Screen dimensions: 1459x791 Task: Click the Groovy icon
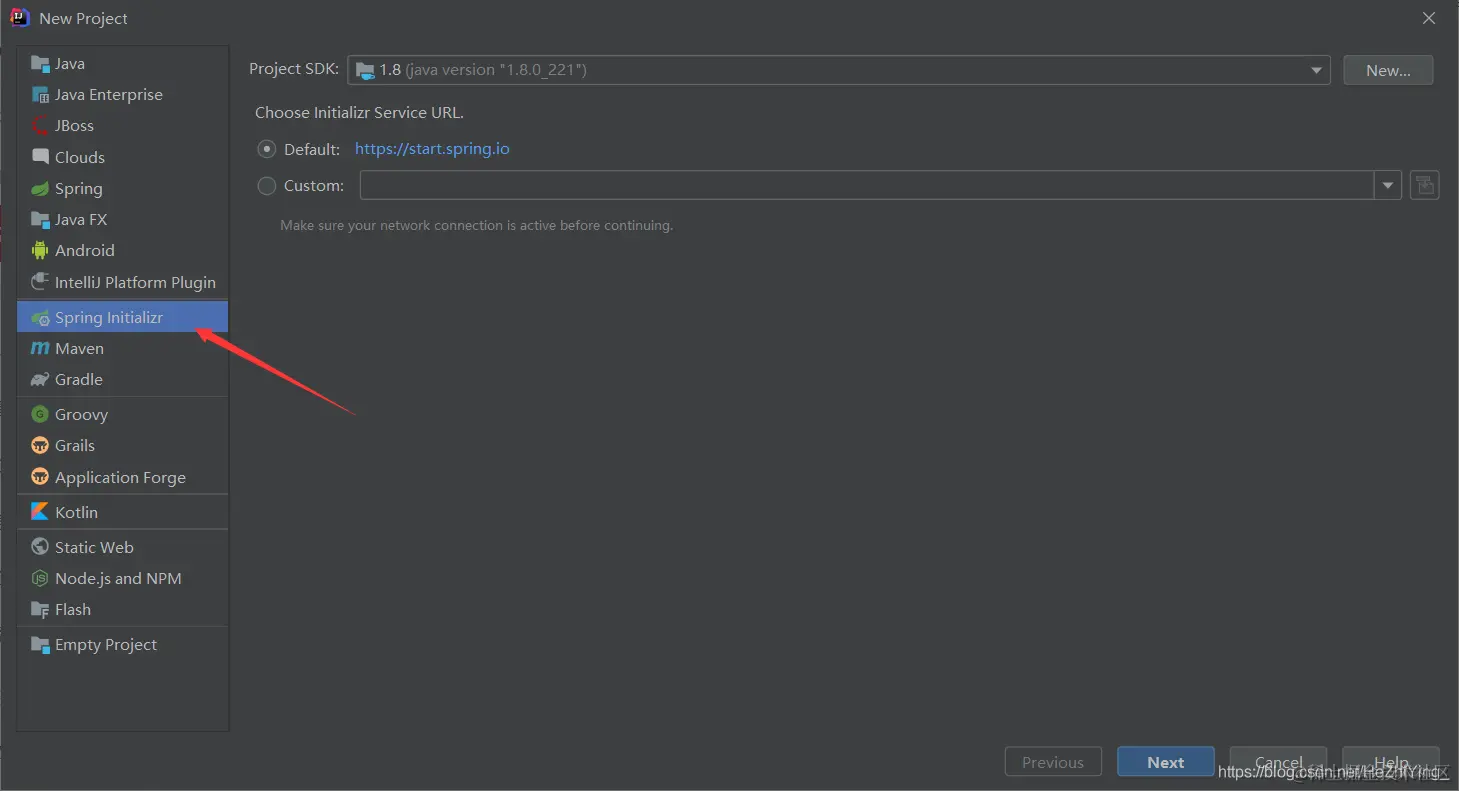(x=40, y=414)
